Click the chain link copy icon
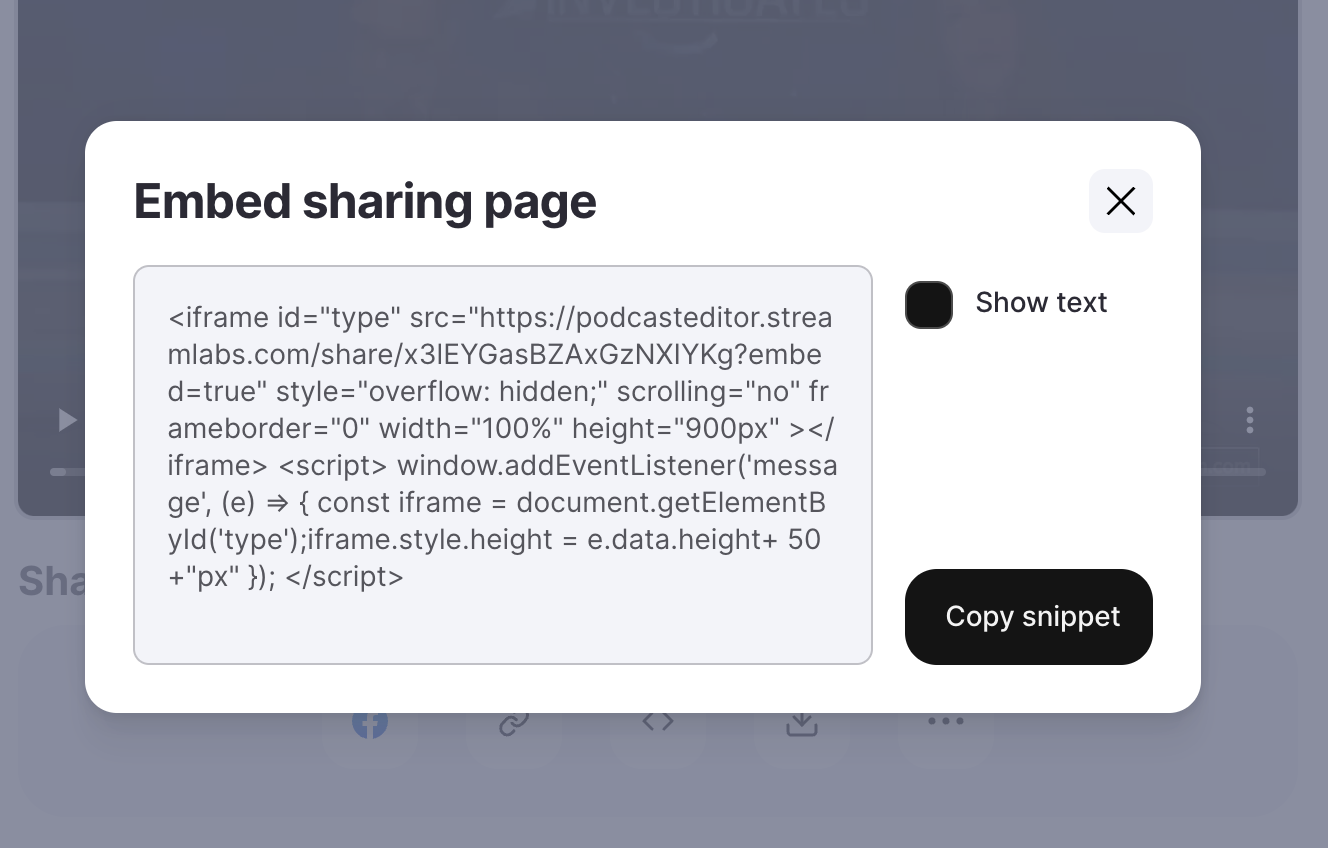The height and width of the screenshot is (848, 1328). [x=514, y=722]
